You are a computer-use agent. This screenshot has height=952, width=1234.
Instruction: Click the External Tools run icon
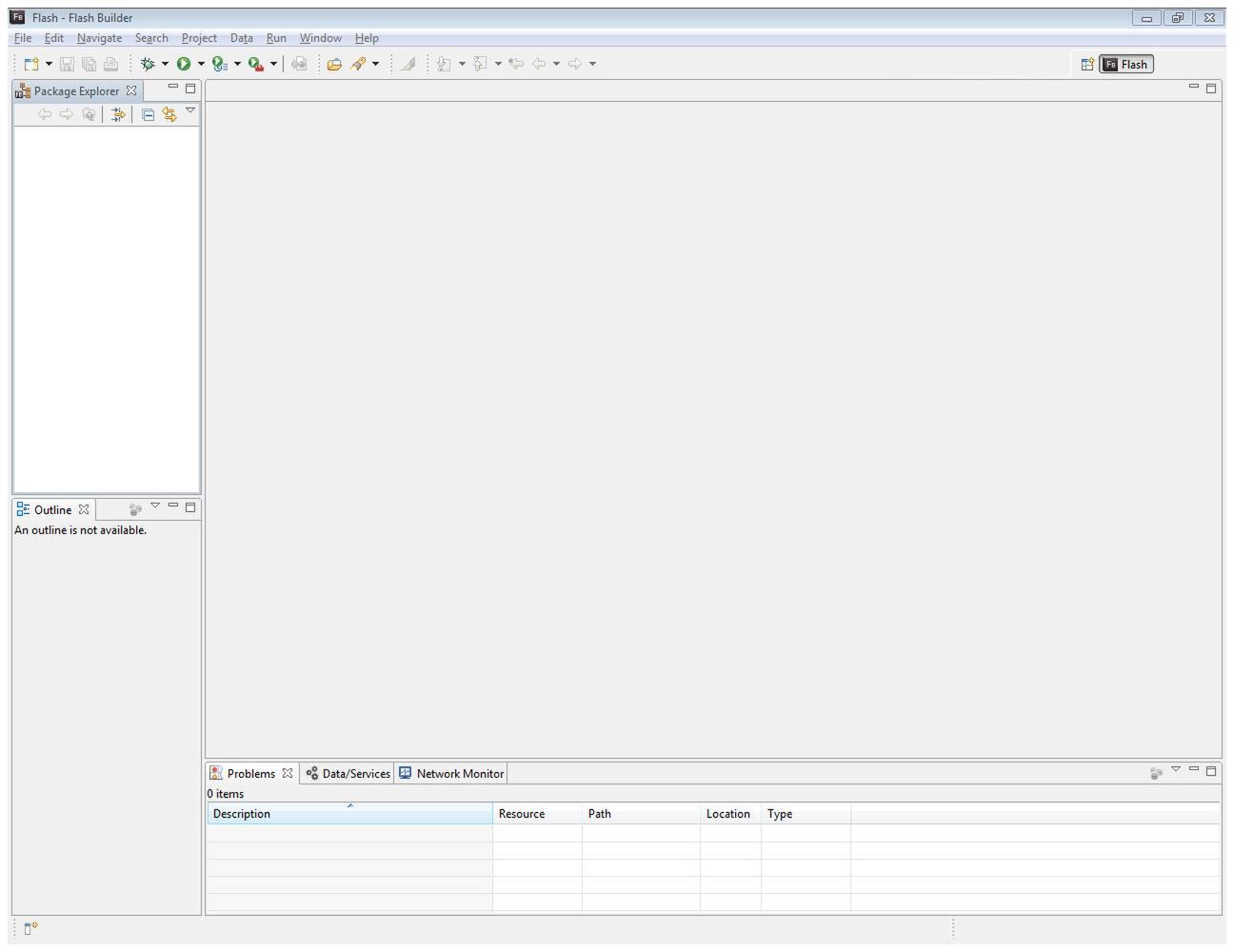point(255,64)
